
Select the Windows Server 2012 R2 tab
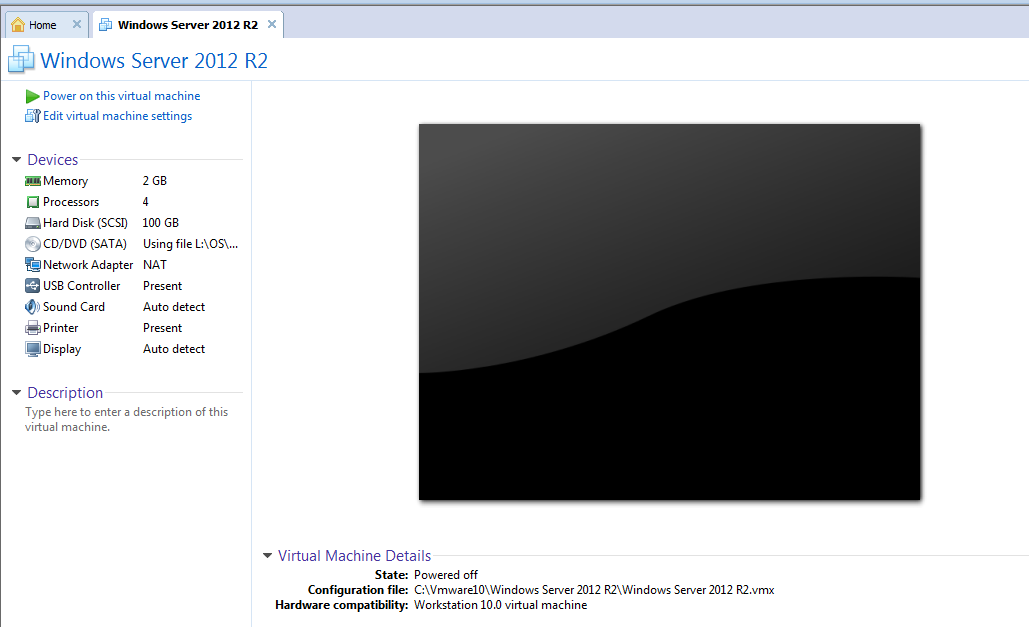tap(188, 25)
